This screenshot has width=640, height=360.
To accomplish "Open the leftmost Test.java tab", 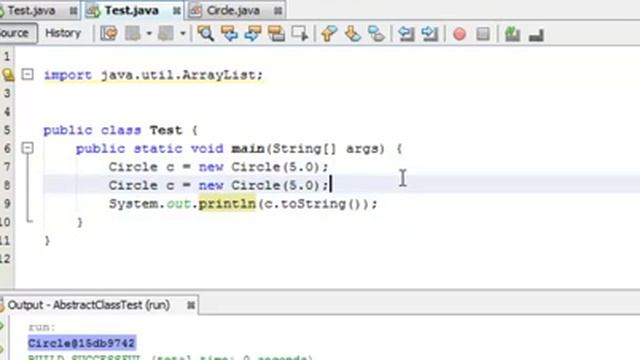I will [x=31, y=11].
